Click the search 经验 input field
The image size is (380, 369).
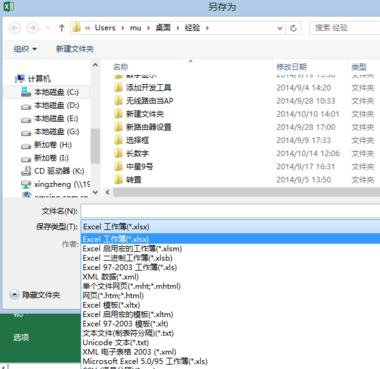click(345, 28)
